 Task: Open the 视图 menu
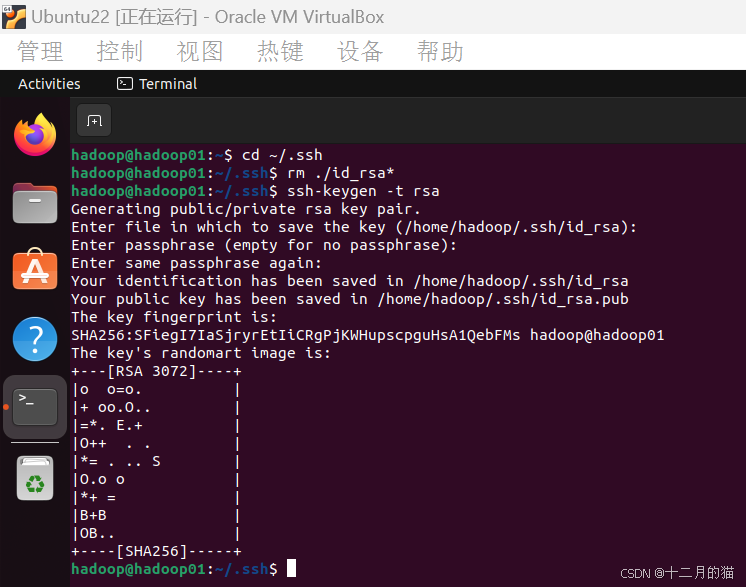tap(200, 51)
